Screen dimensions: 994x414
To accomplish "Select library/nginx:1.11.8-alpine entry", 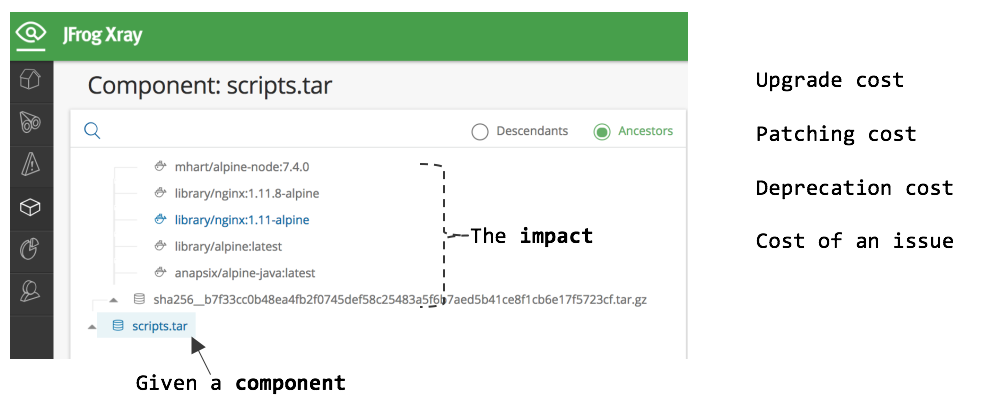I will (x=247, y=193).
